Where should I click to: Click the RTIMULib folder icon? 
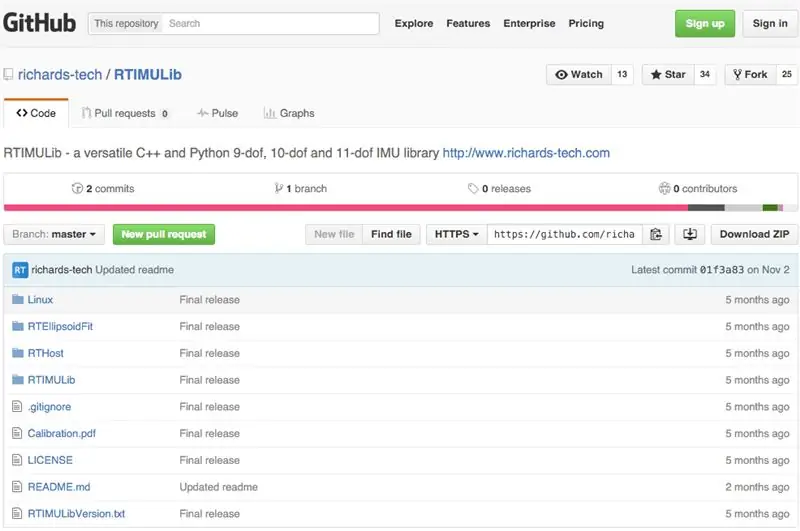18,380
